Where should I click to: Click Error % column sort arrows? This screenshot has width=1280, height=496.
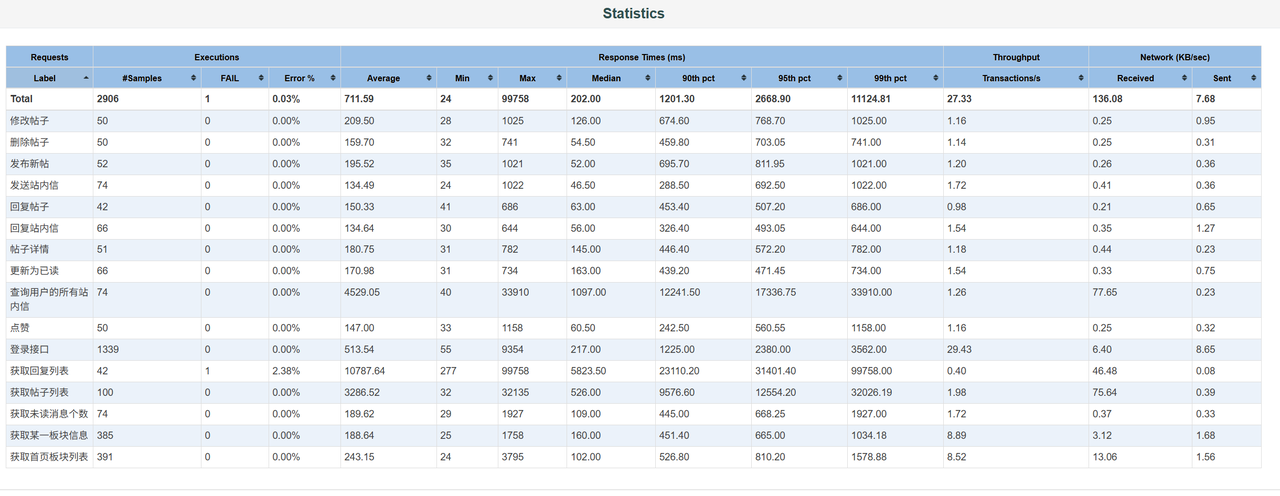[333, 78]
